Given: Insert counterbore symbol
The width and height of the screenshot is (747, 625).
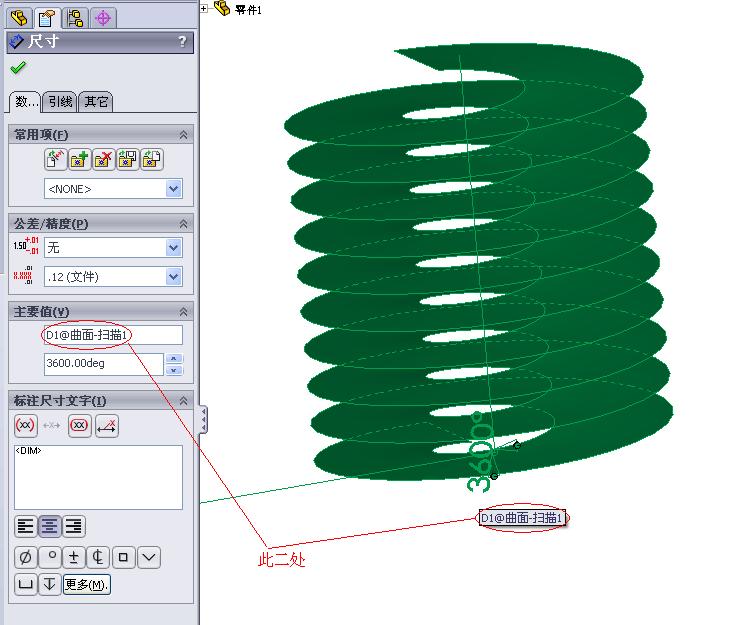Looking at the screenshot, I should point(26,584).
